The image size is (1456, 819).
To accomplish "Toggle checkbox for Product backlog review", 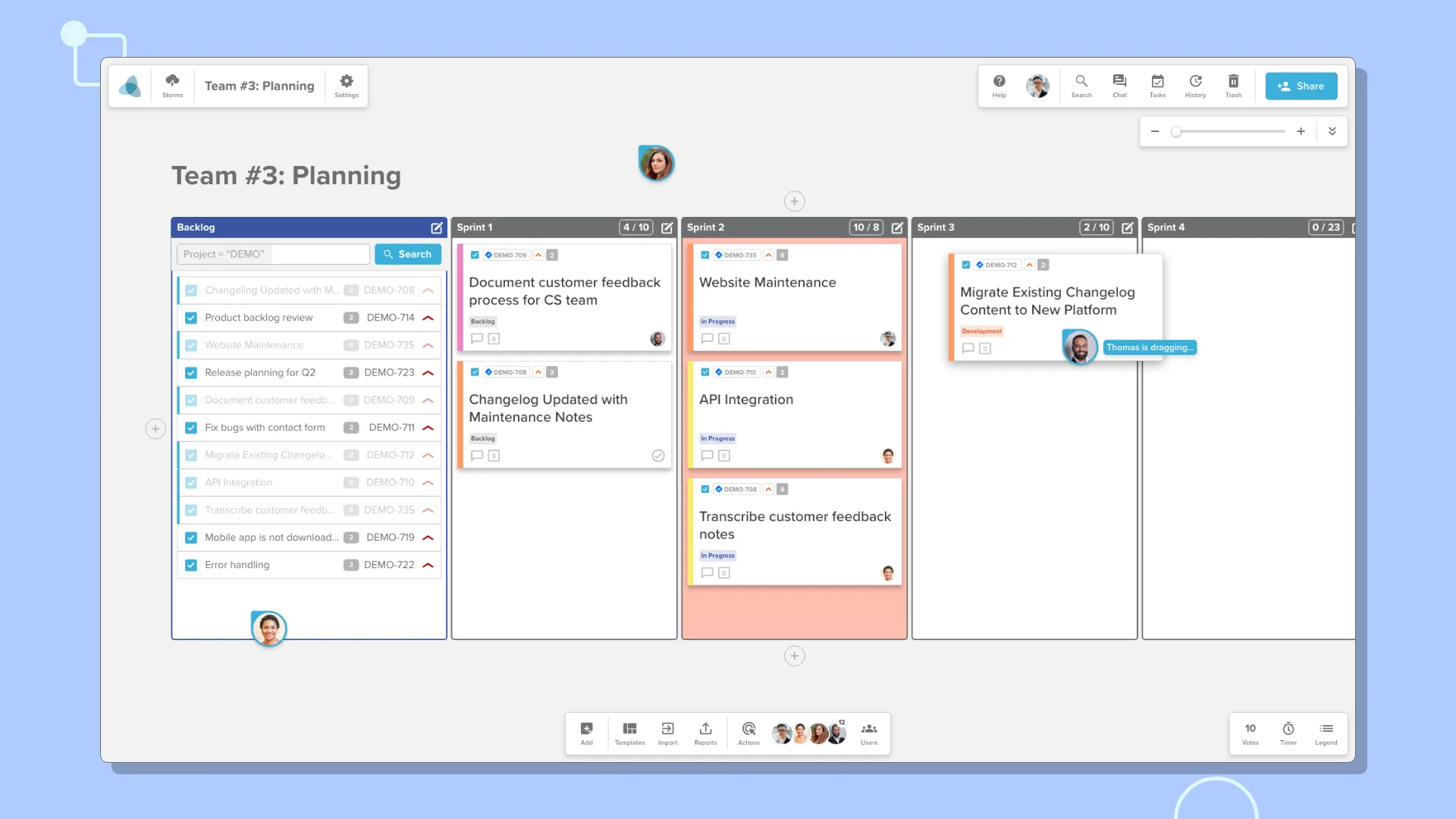I will tap(191, 318).
